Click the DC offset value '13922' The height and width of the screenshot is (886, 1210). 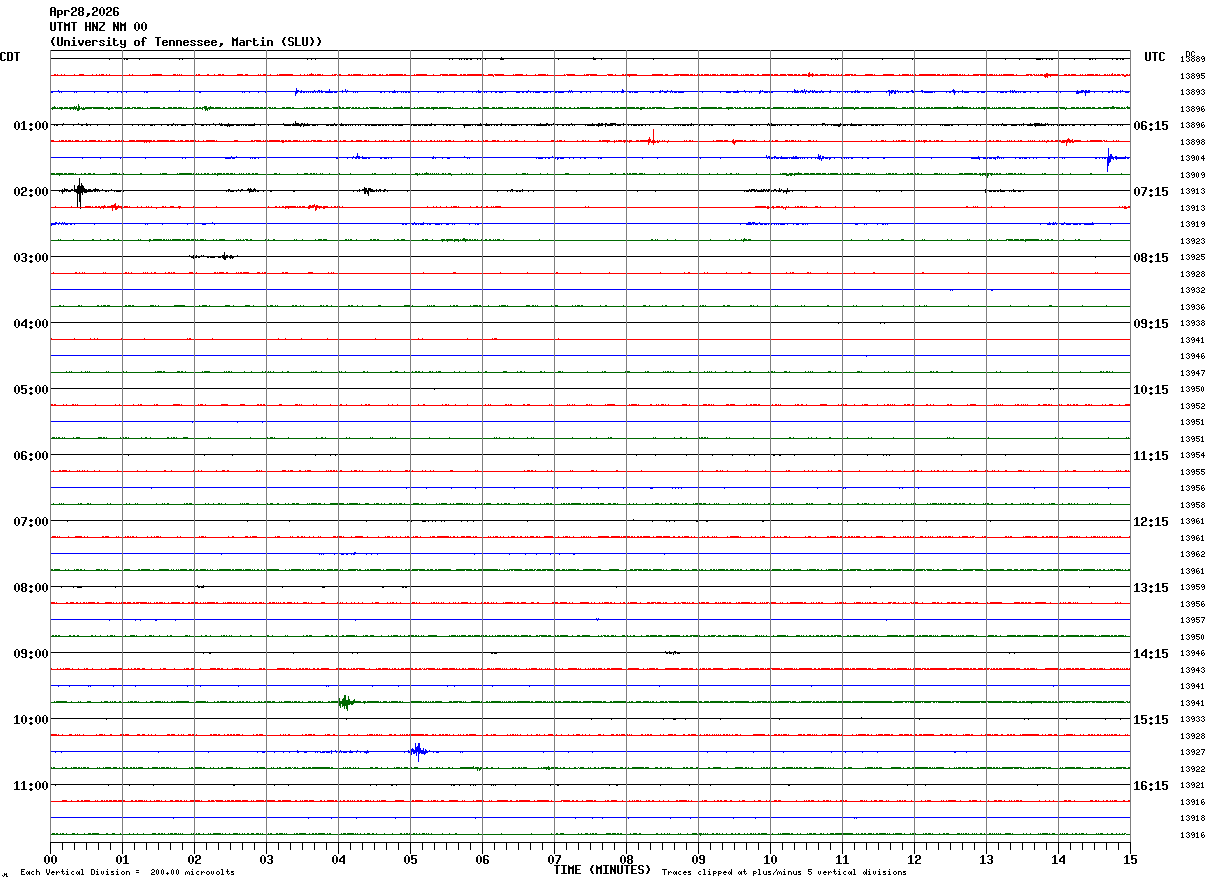pyautogui.click(x=1192, y=769)
